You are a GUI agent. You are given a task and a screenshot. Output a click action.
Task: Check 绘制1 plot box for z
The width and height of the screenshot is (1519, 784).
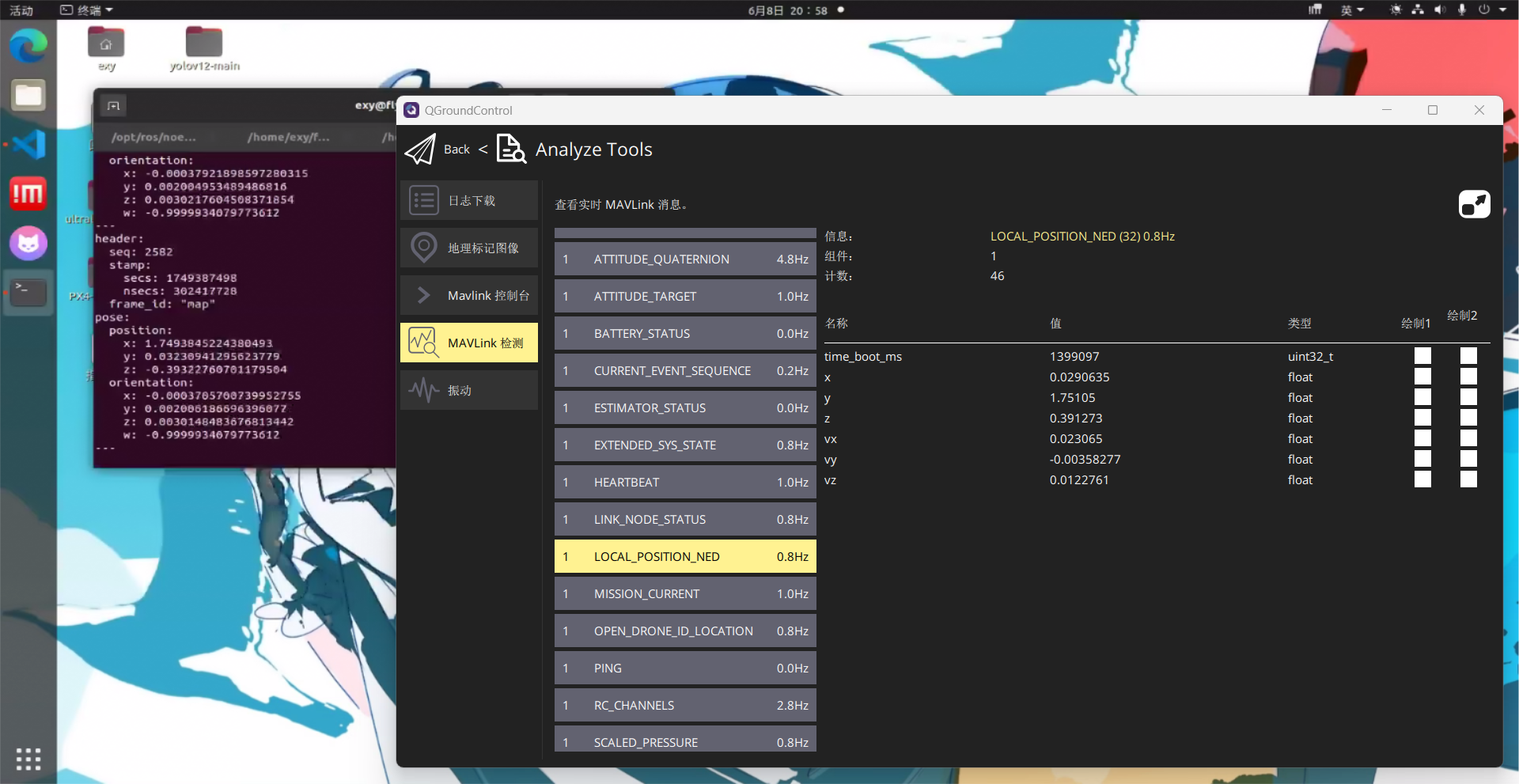pos(1422,418)
